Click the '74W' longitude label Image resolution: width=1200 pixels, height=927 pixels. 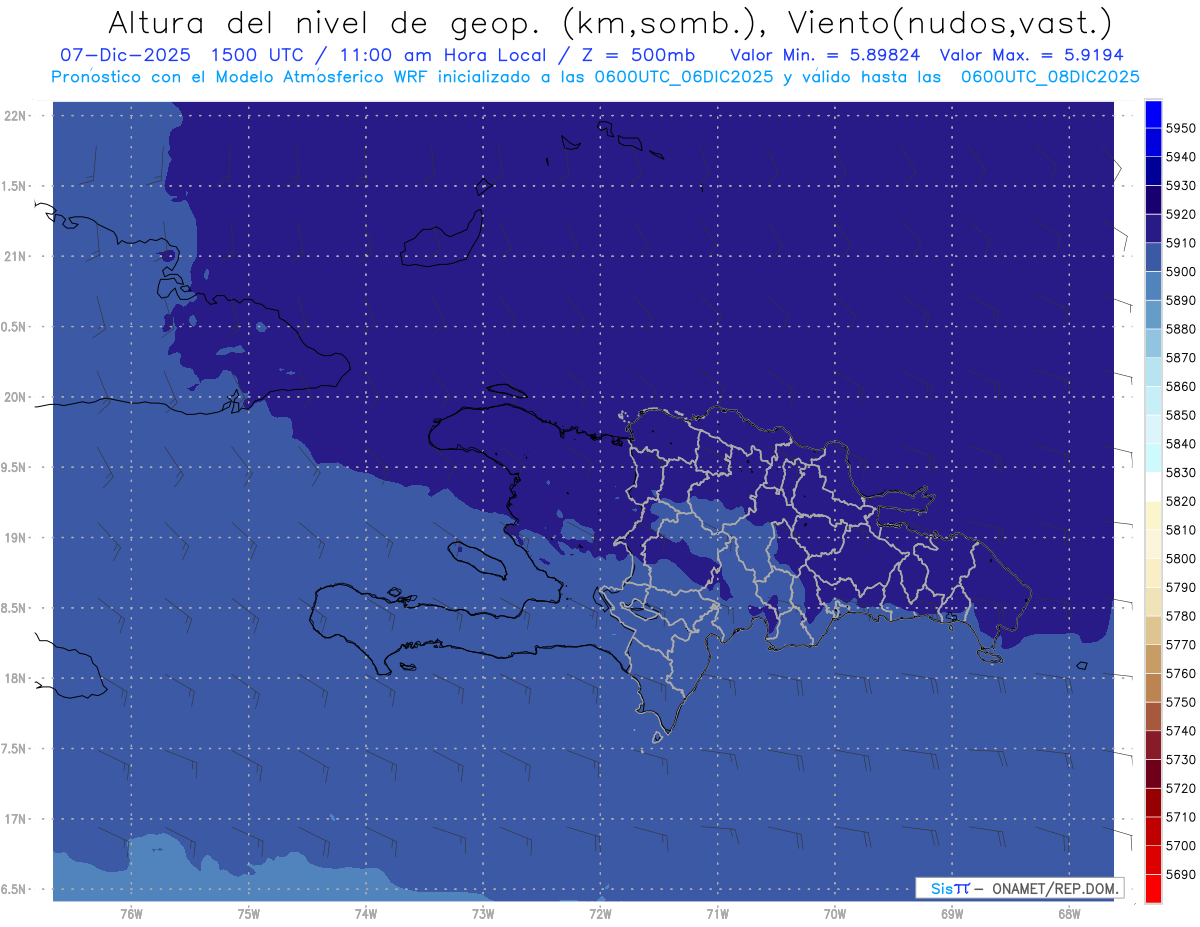click(x=365, y=913)
